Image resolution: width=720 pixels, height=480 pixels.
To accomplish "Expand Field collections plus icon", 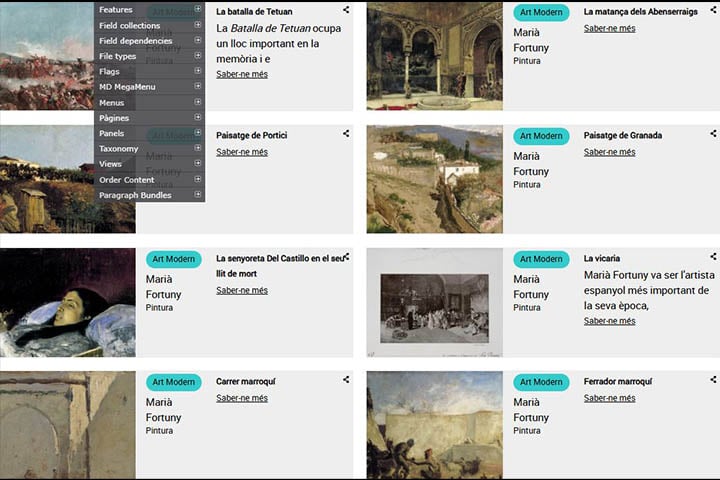I will (x=197, y=24).
